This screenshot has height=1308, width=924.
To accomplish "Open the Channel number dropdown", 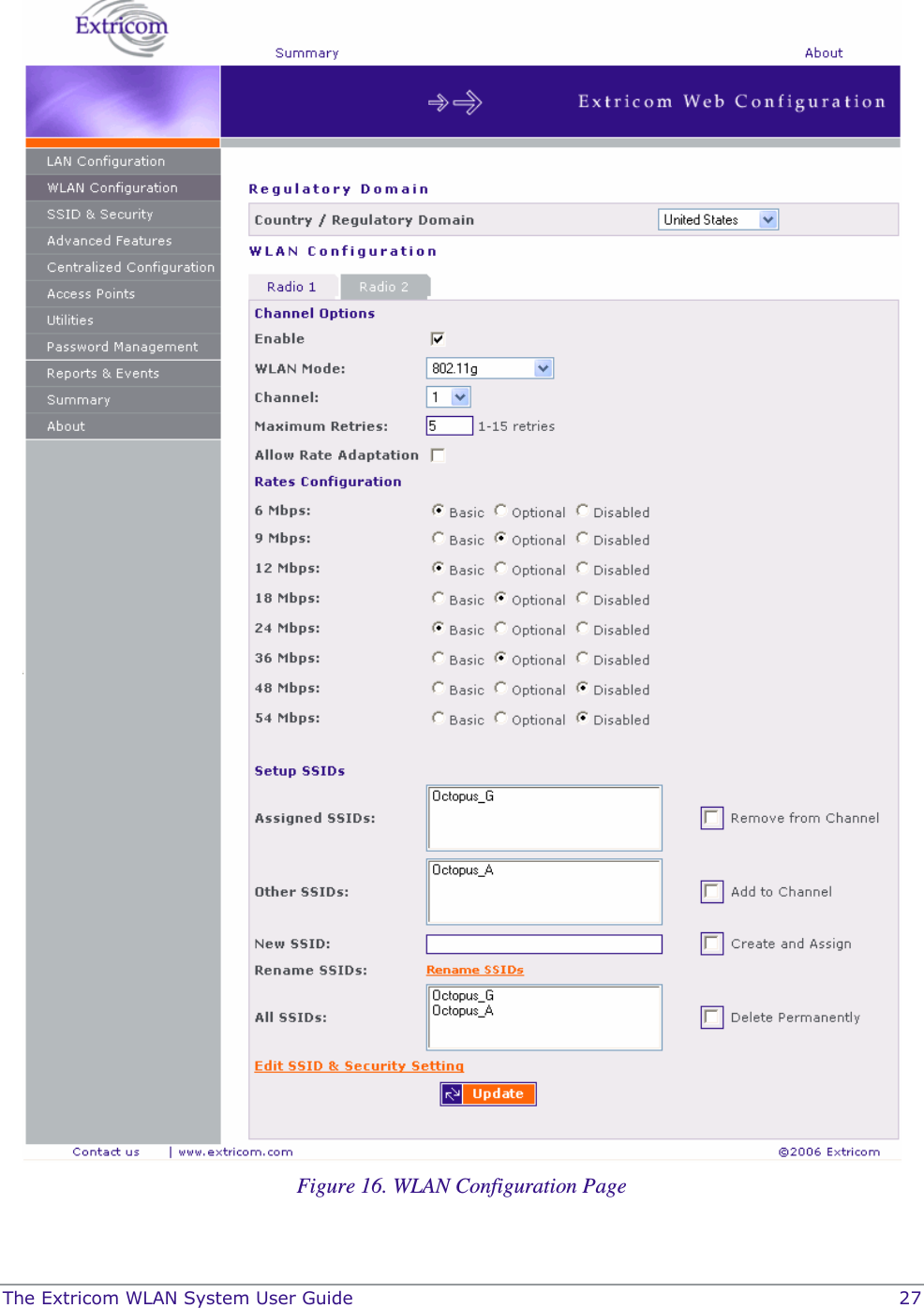I will [448, 397].
